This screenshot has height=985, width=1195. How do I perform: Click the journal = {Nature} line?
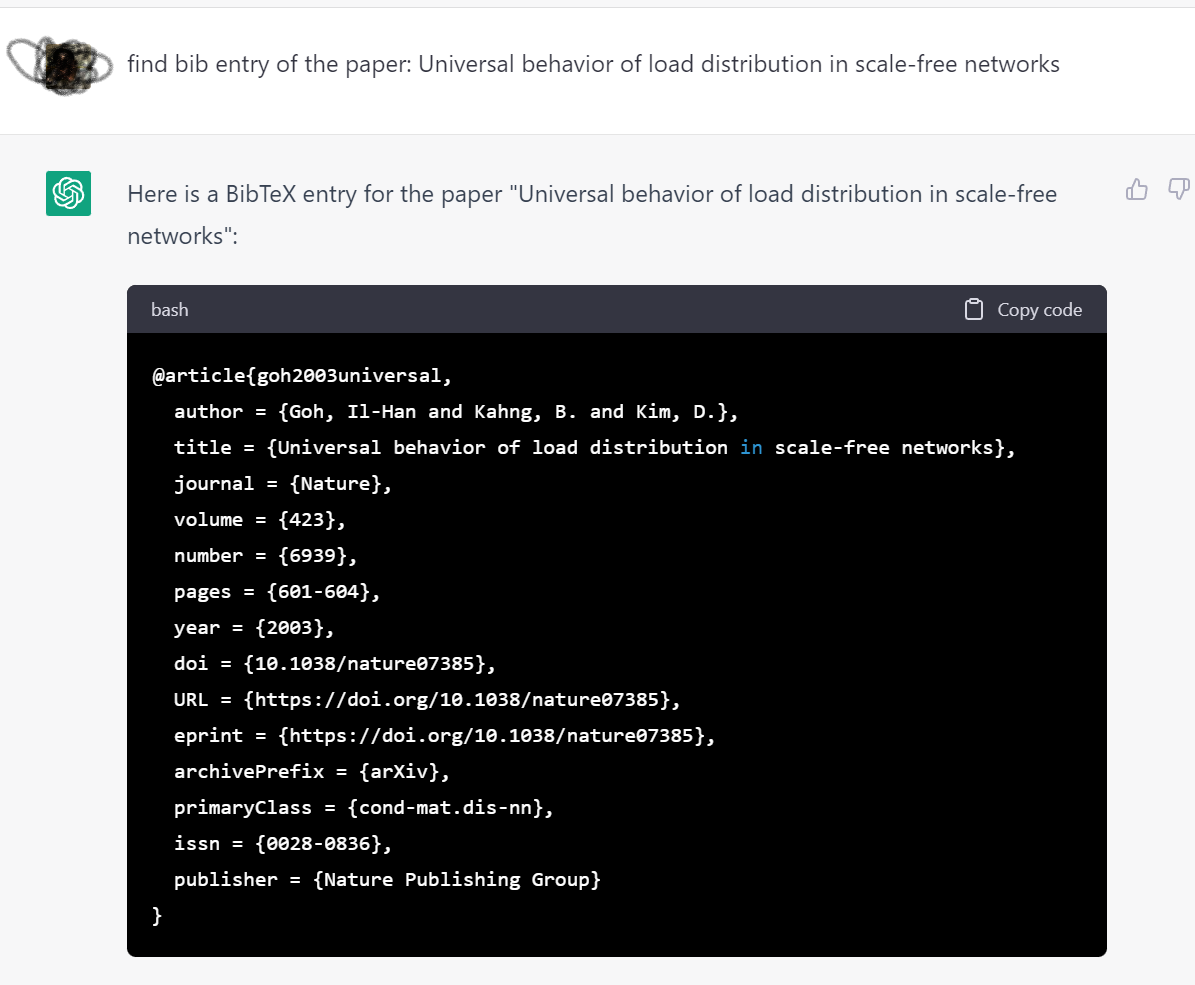283,484
